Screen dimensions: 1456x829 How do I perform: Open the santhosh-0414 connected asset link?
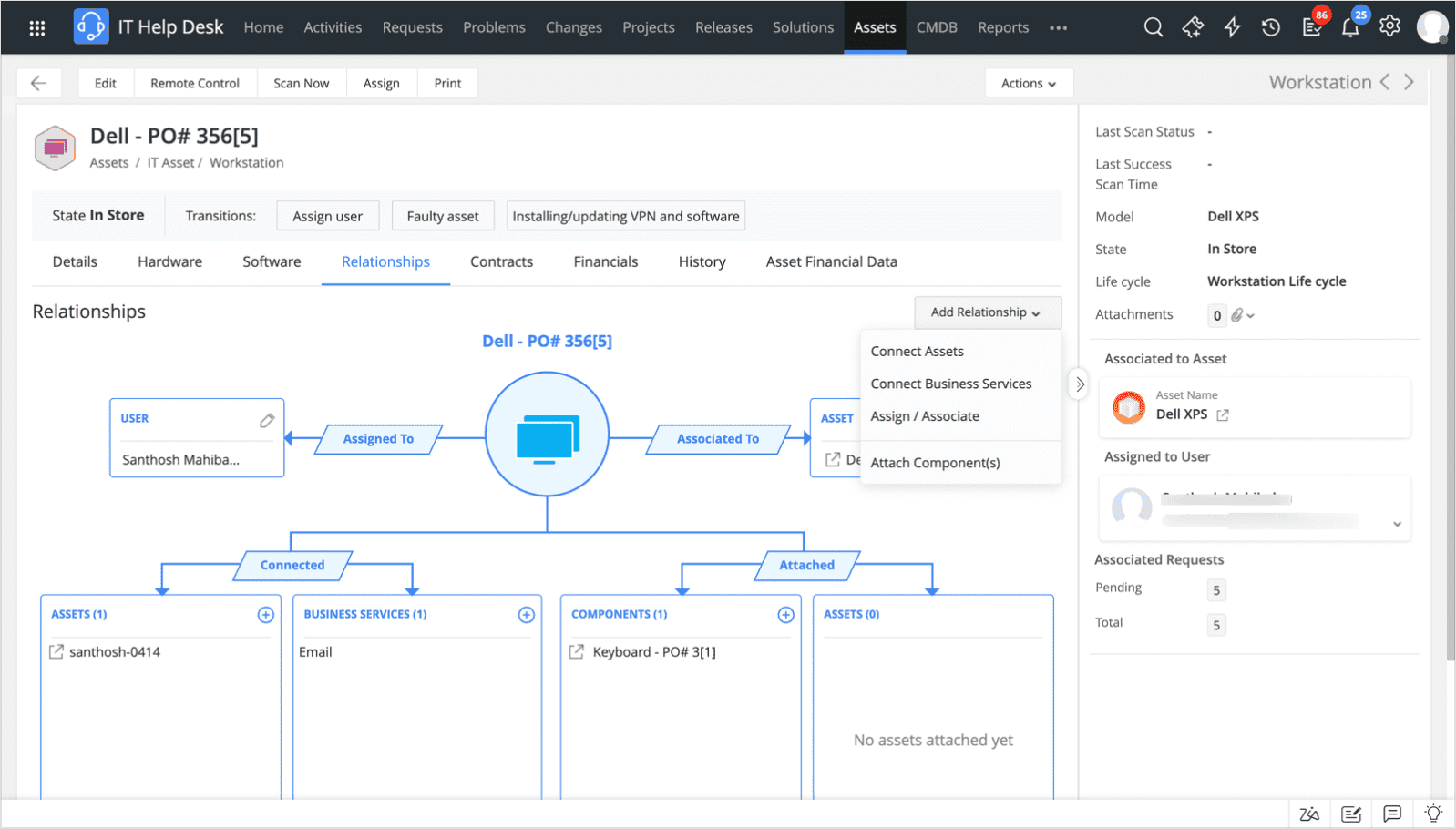(115, 652)
